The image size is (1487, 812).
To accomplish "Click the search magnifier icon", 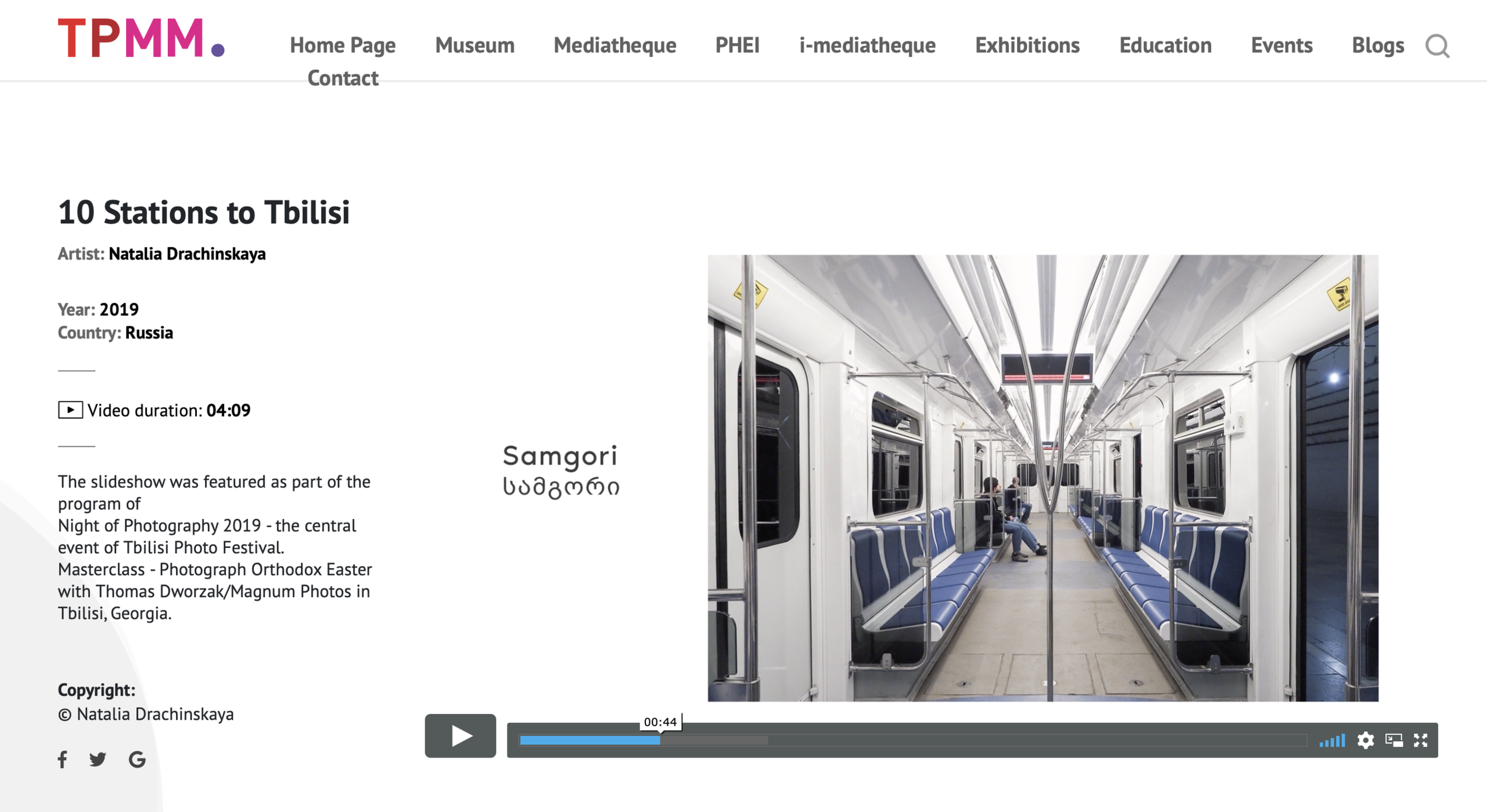I will (1437, 46).
